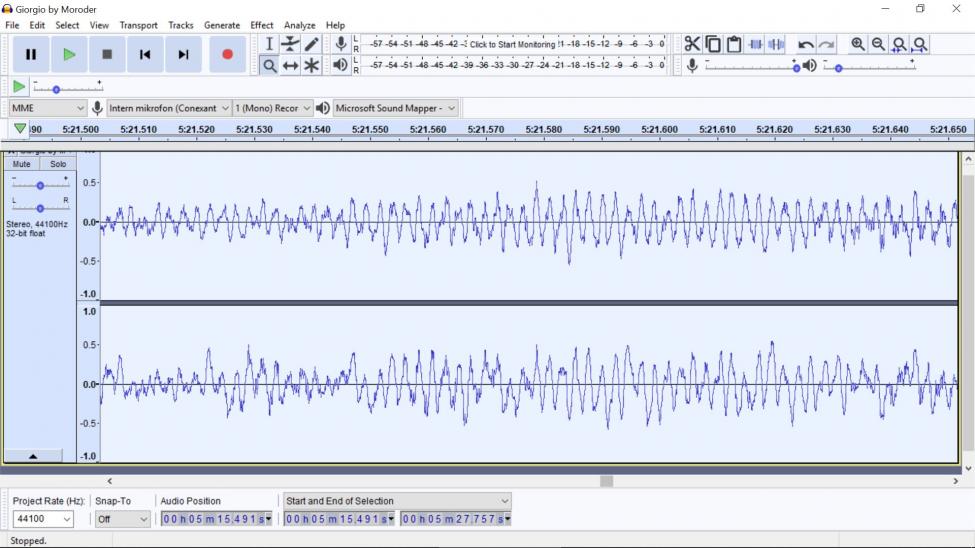Screen dimensions: 975x548
Task: Trim audio outside selection icon
Action: tap(756, 44)
